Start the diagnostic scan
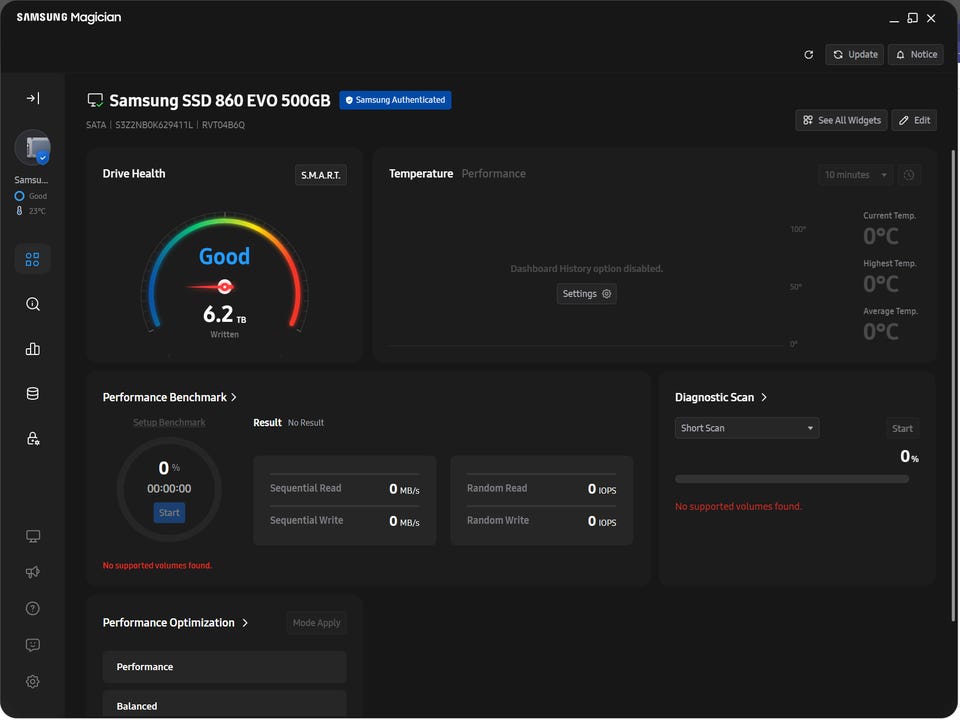The width and height of the screenshot is (960, 720). tap(902, 429)
